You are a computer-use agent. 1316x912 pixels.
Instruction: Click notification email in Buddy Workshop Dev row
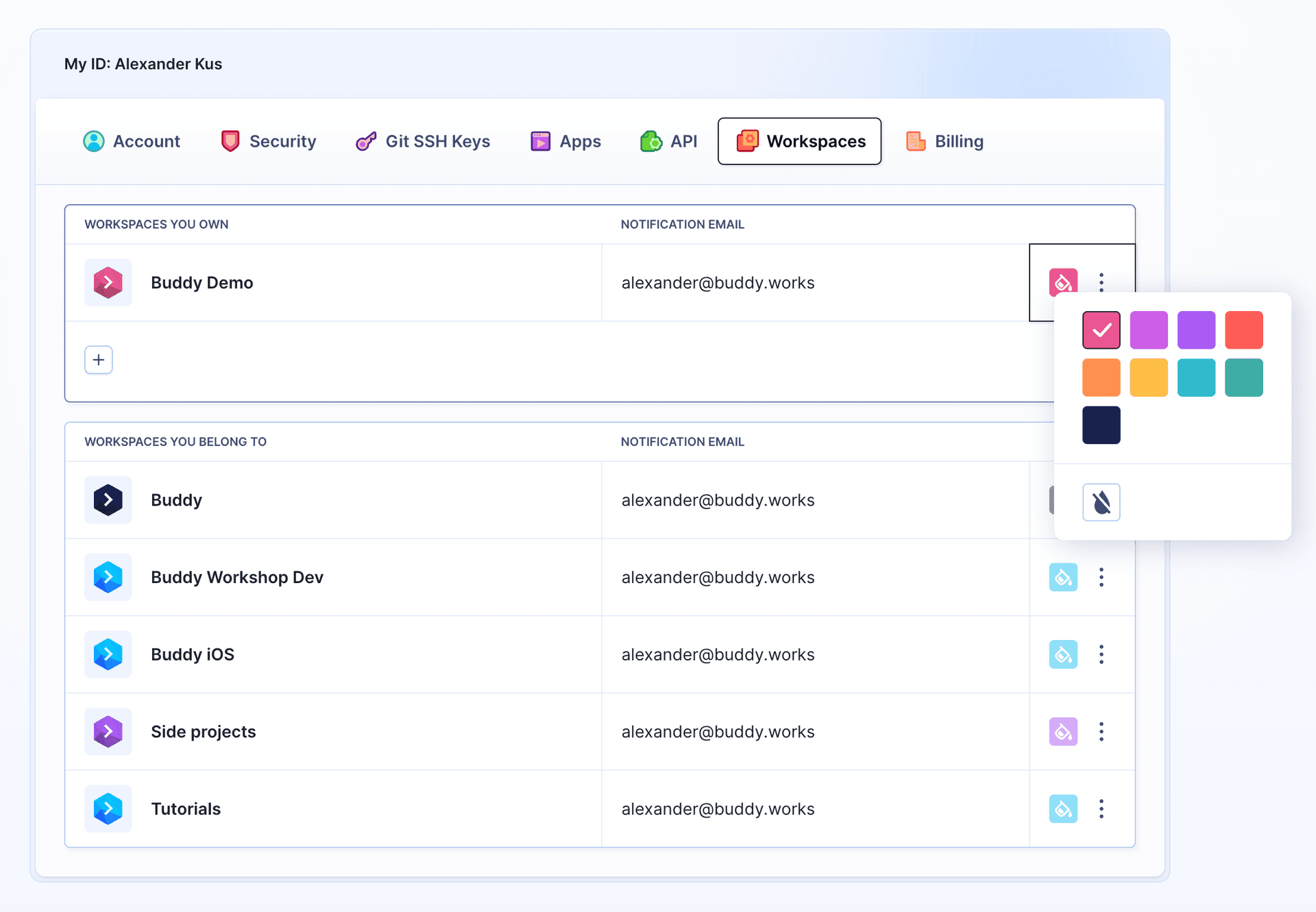tap(718, 577)
